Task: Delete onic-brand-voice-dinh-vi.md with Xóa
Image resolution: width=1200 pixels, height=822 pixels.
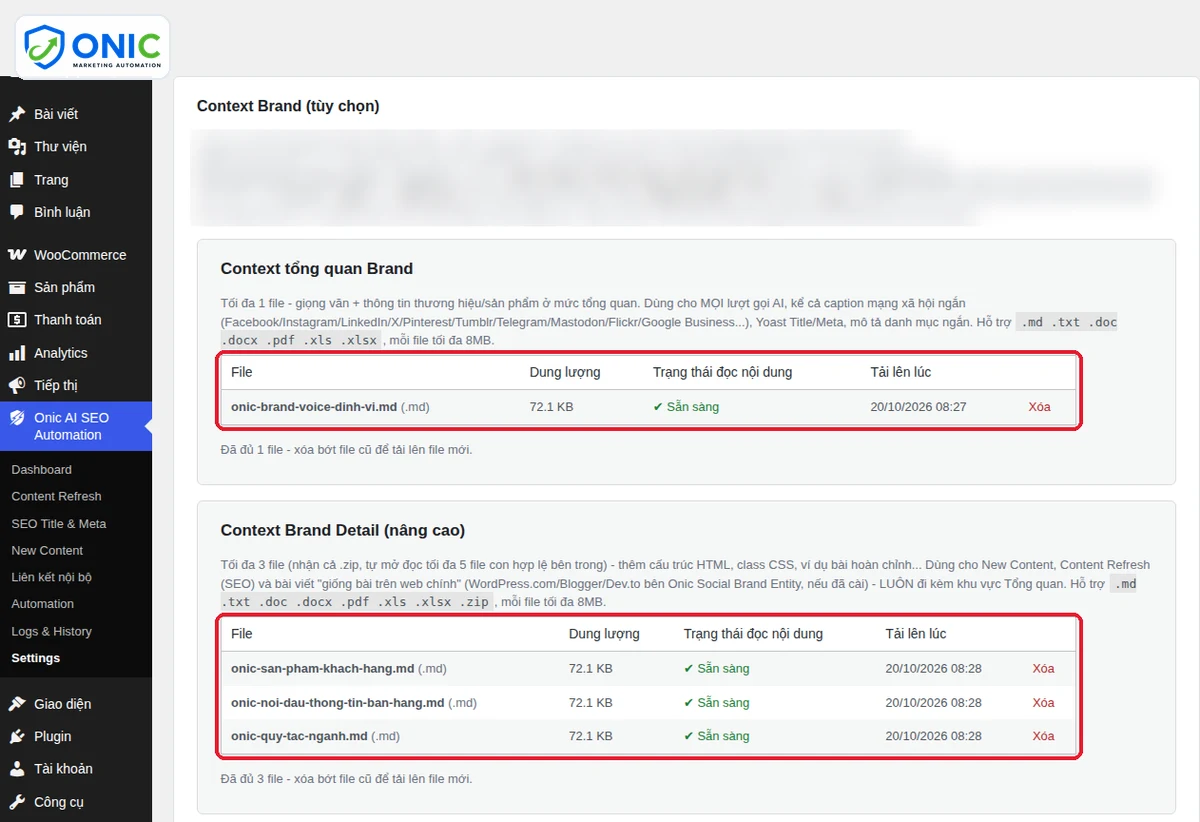Action: [1039, 407]
